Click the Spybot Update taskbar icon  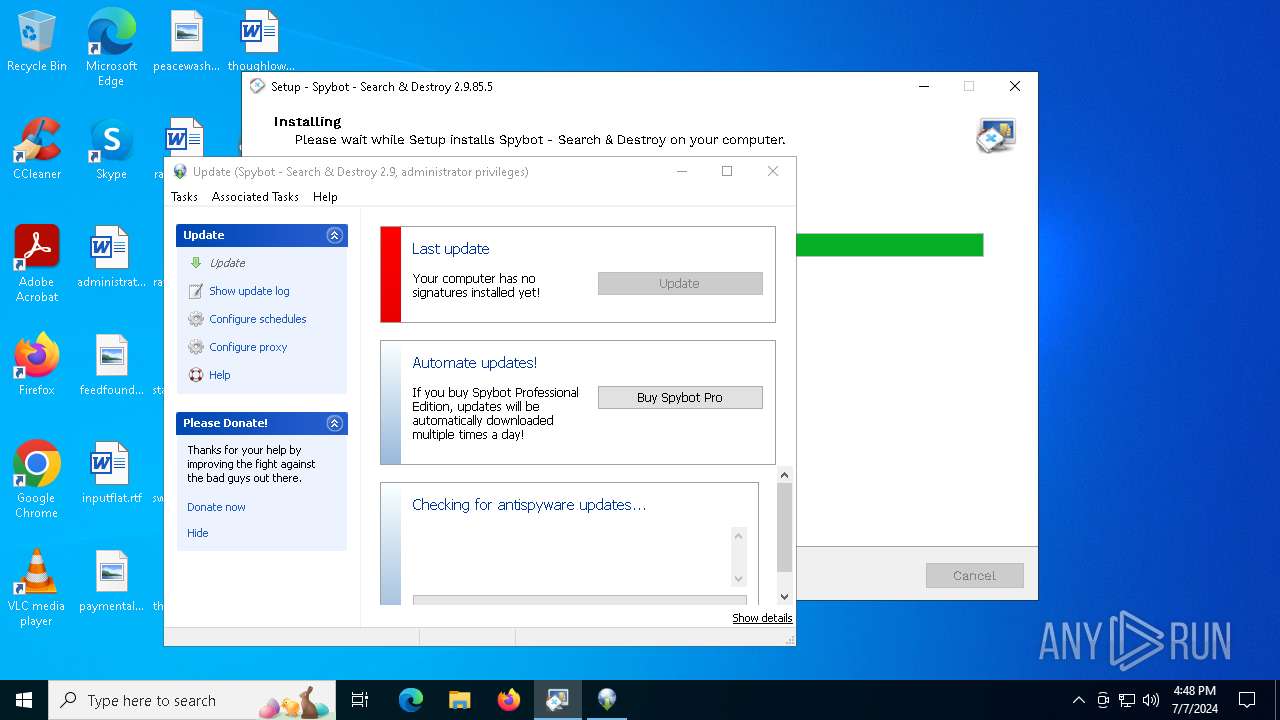[x=607, y=700]
